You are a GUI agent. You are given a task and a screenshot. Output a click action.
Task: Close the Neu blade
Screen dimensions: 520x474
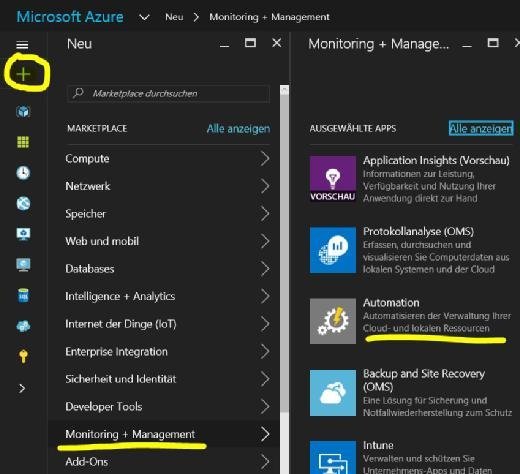[277, 43]
